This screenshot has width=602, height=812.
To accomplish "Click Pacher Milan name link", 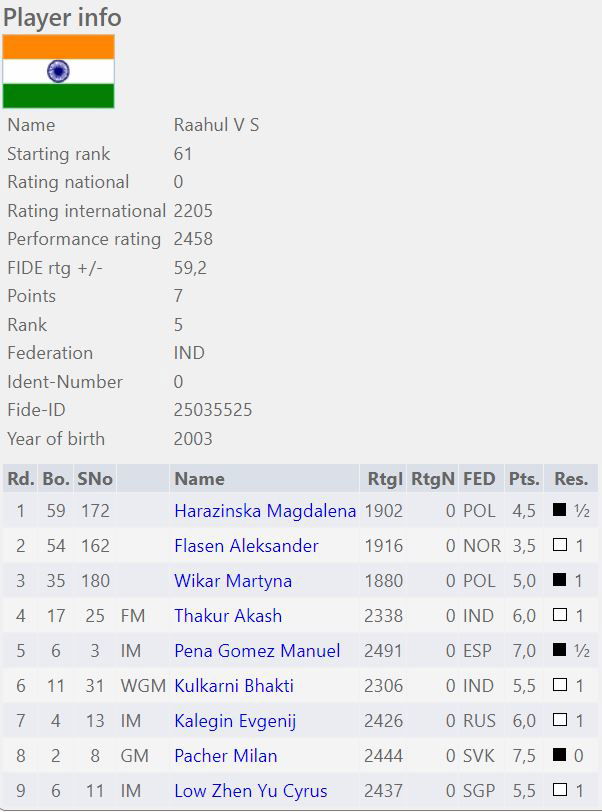I will click(226, 756).
